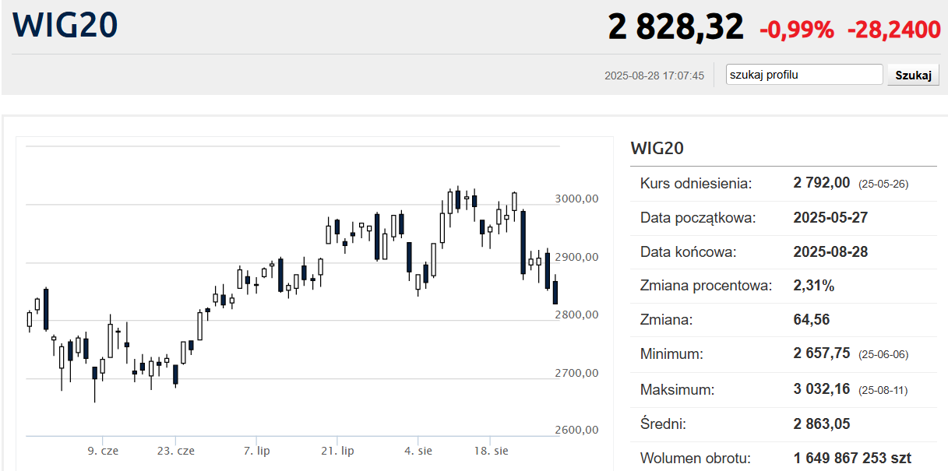Click the "szukaj profilu" search field

(x=804, y=75)
